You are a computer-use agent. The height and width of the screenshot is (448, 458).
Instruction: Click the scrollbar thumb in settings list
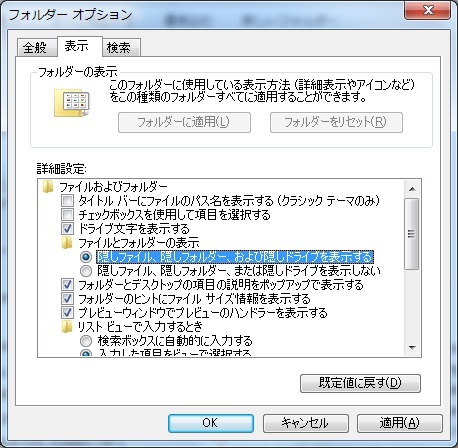click(x=412, y=234)
